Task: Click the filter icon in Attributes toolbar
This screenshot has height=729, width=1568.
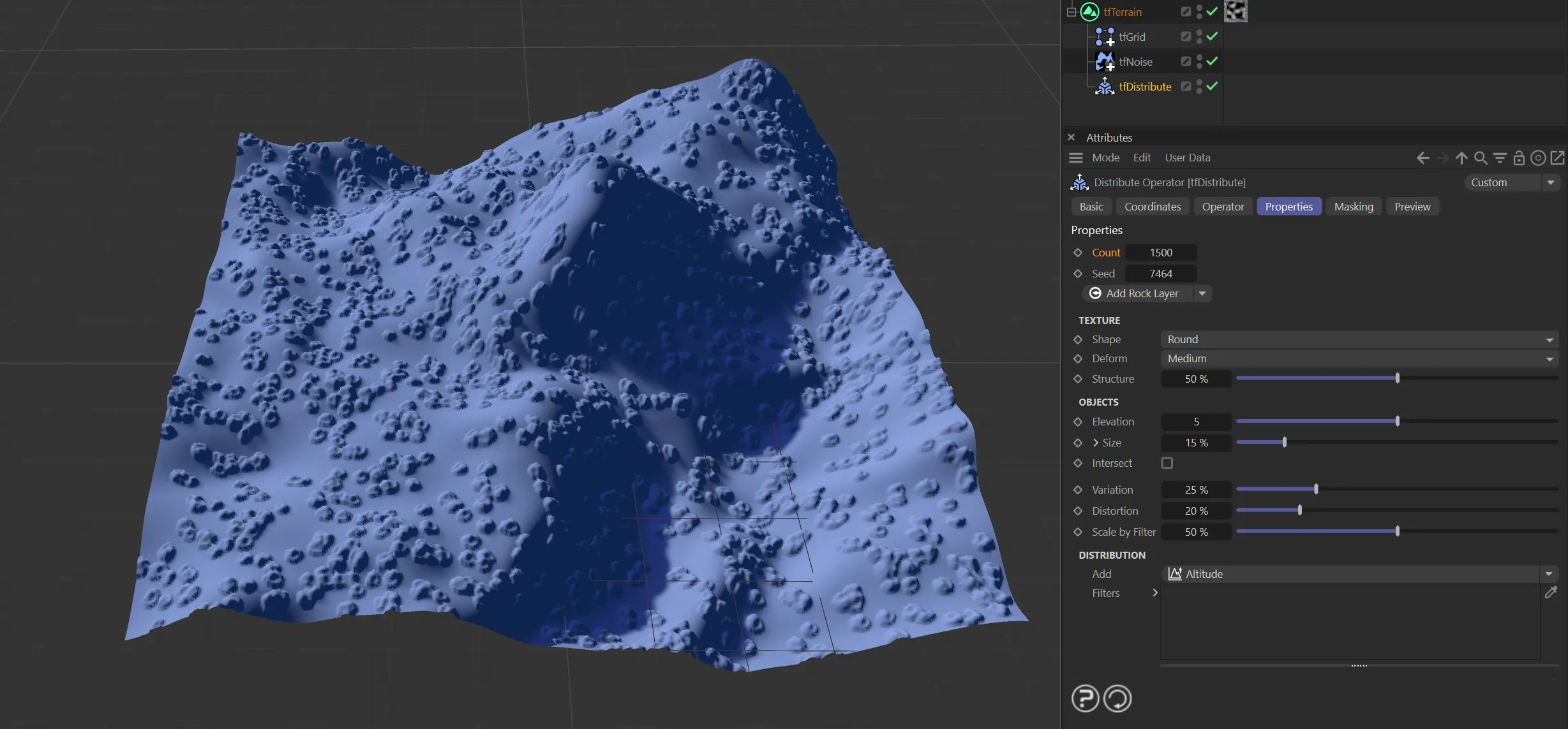Action: coord(1500,158)
